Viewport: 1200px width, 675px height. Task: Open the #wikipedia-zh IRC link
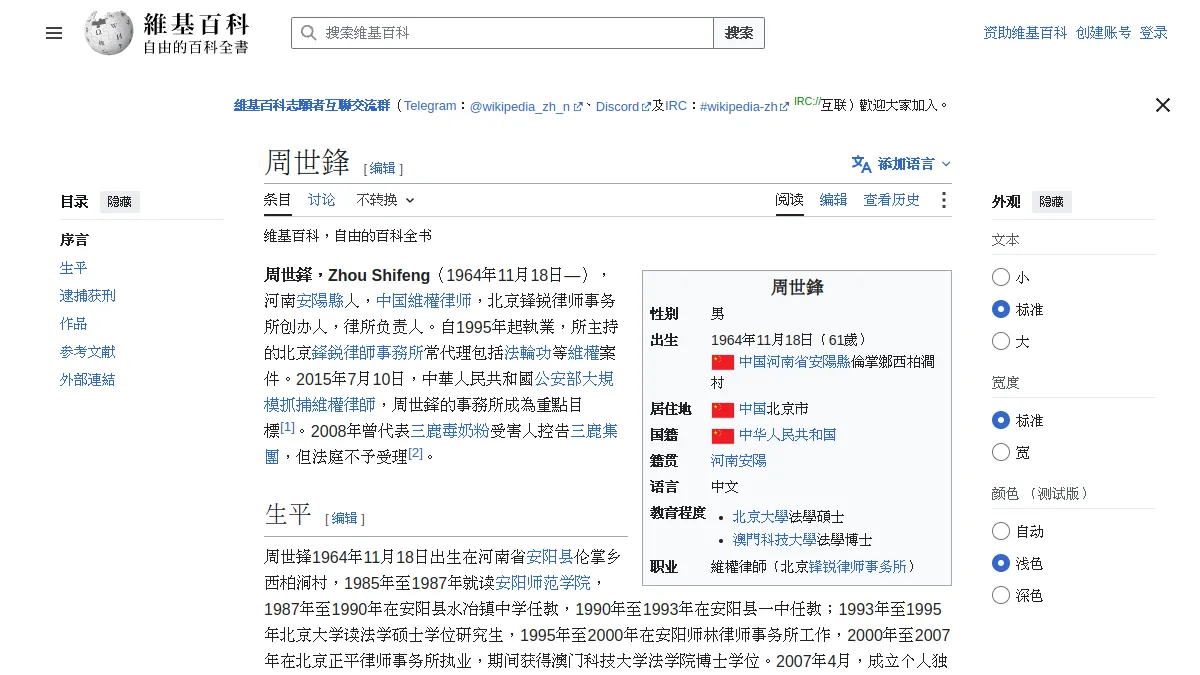744,106
